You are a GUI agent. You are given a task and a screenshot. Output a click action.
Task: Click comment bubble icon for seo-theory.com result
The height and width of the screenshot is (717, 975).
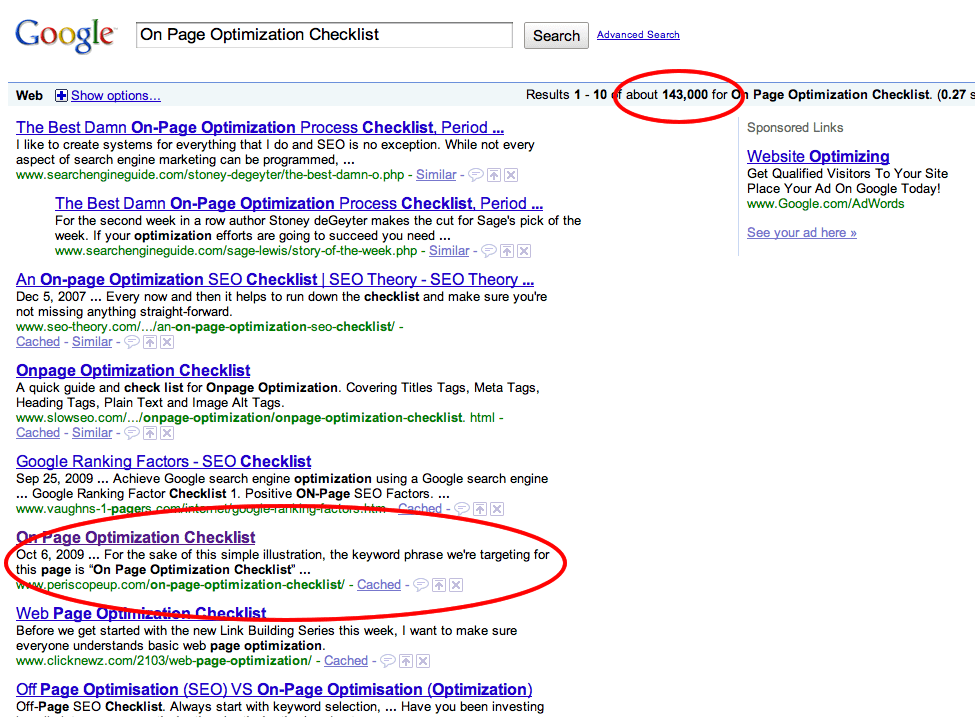(x=132, y=341)
